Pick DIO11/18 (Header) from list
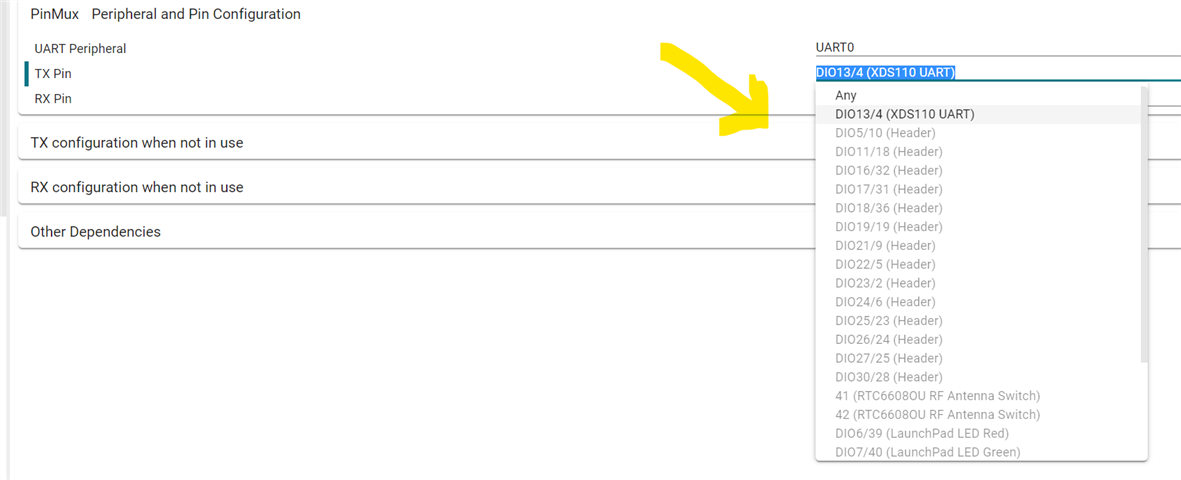The image size is (1181, 480). pos(888,152)
